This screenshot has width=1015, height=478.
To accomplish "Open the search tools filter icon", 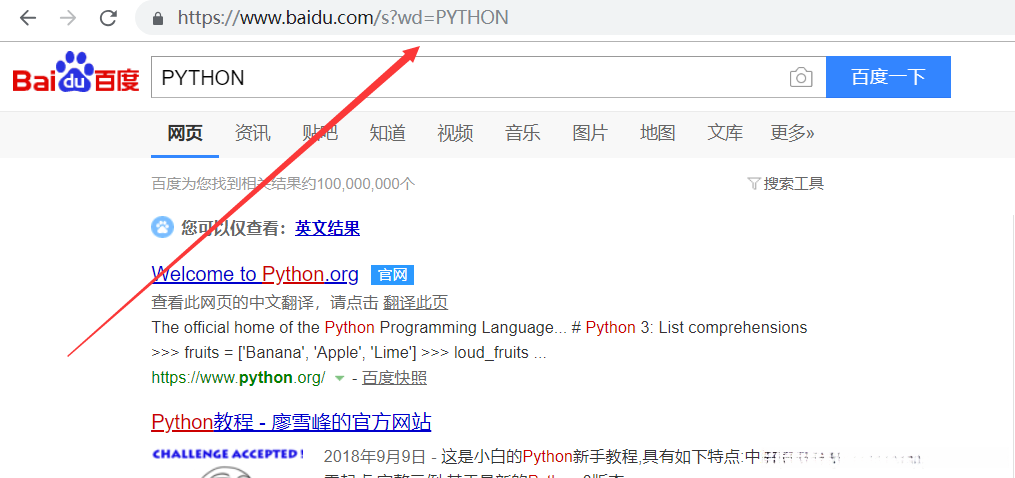I will pos(753,183).
